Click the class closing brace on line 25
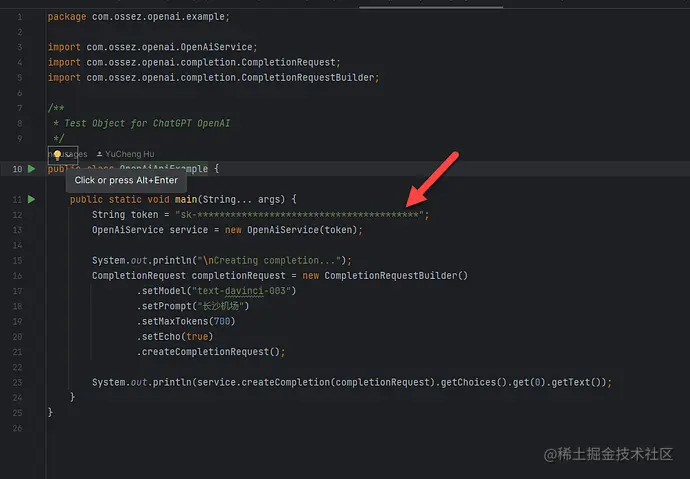Viewport: 690px width, 479px height. (x=50, y=413)
